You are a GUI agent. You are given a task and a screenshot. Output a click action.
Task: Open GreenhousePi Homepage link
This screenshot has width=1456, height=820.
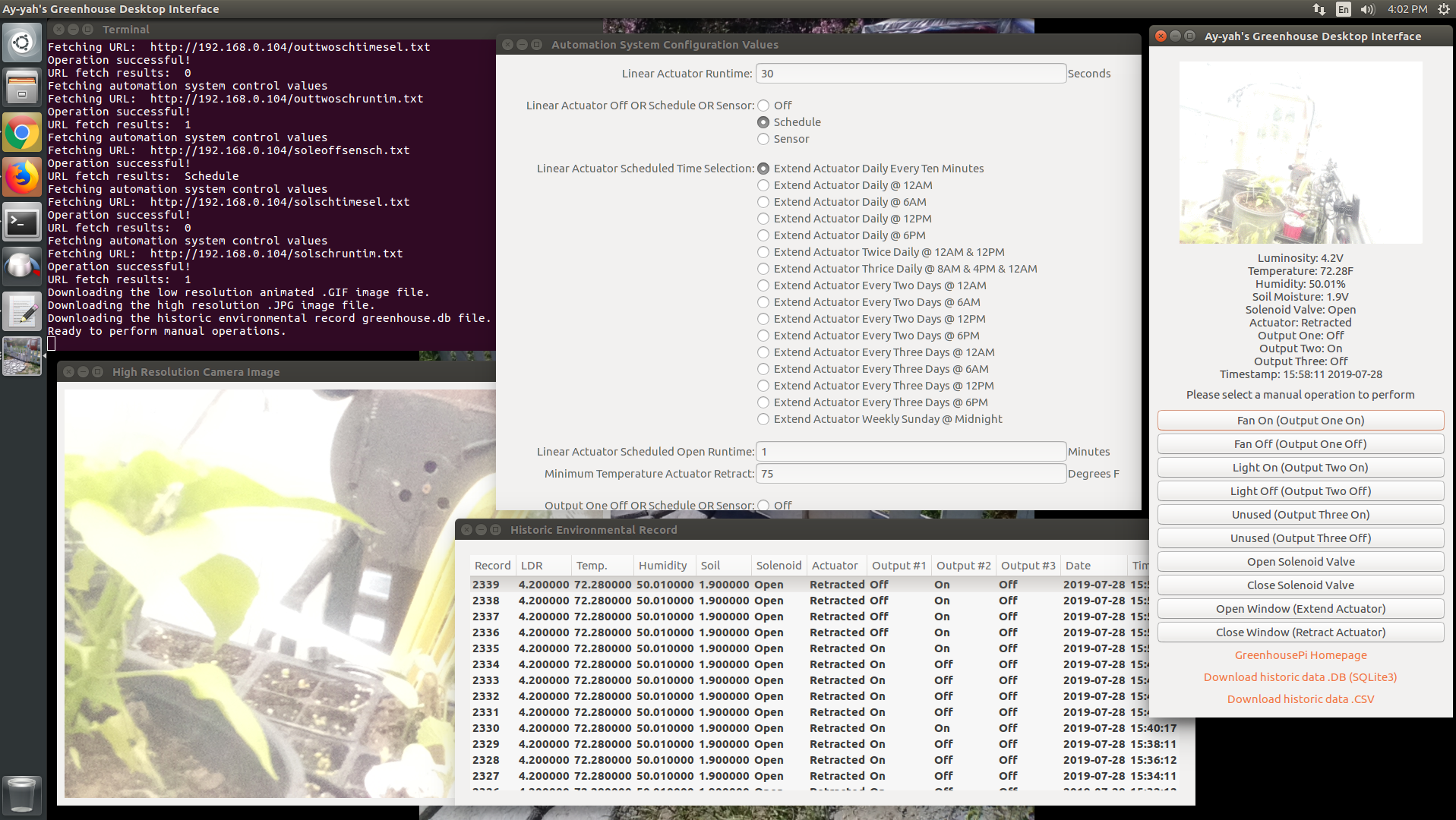[x=1300, y=655]
